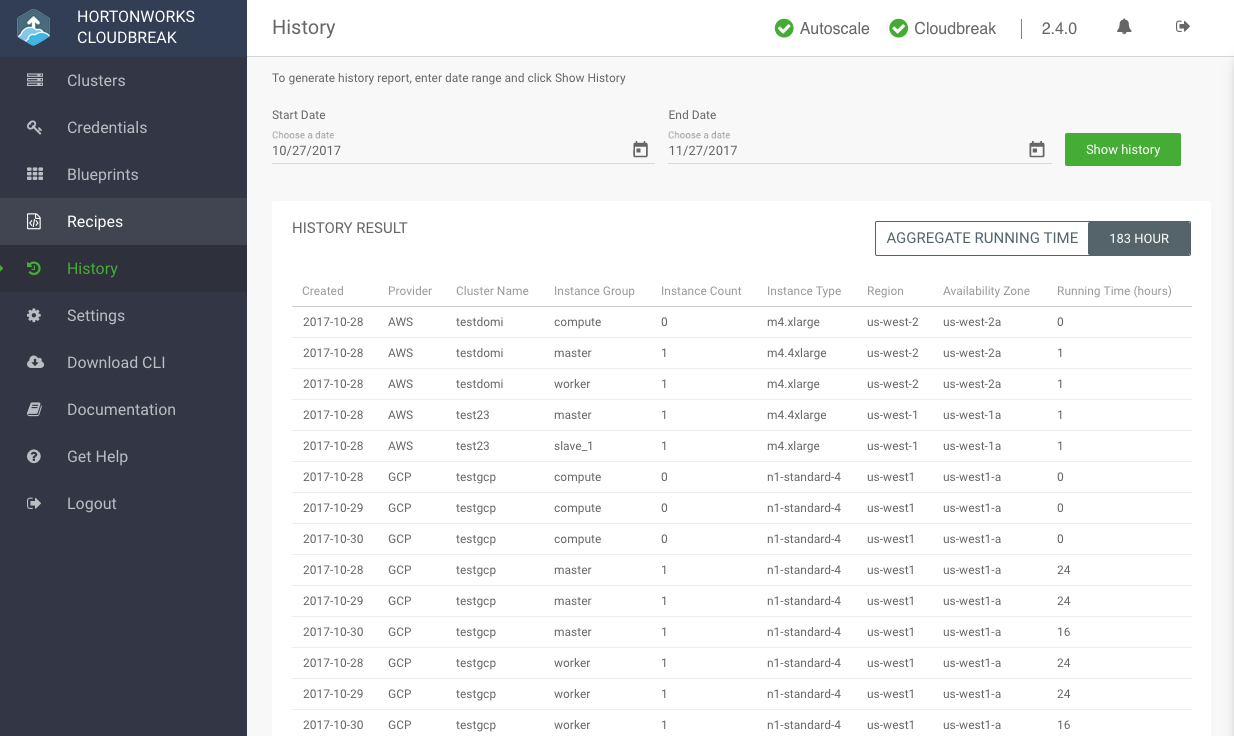Open notifications via the bell icon
The image size is (1234, 736).
[x=1124, y=27]
